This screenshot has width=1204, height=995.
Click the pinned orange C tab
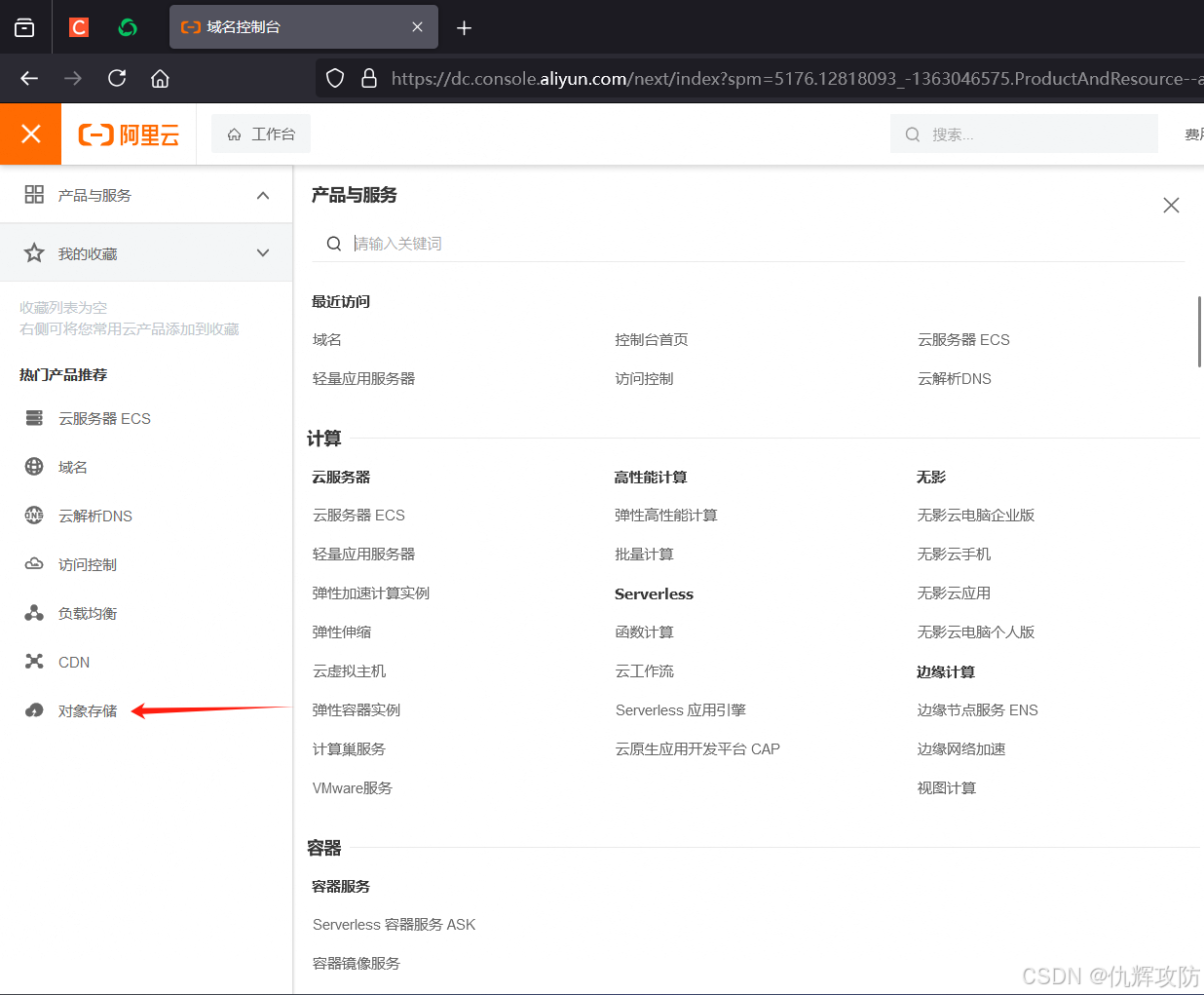pyautogui.click(x=79, y=27)
